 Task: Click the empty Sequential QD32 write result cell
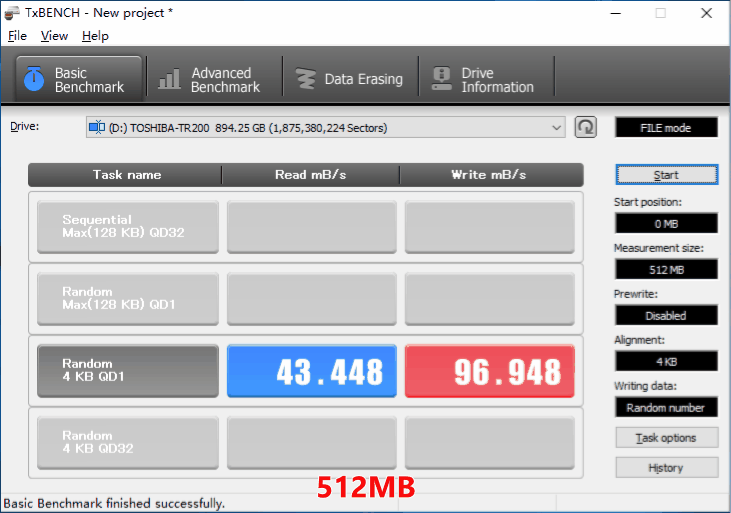point(490,227)
